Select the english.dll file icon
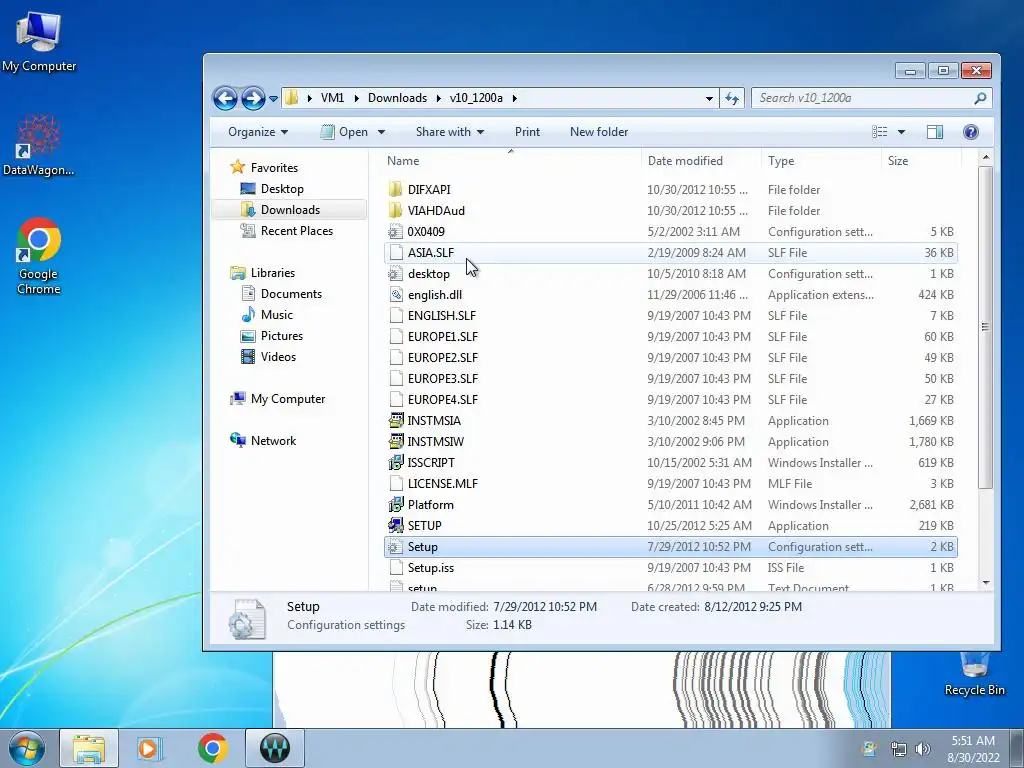Viewport: 1024px width, 768px height. pos(395,295)
